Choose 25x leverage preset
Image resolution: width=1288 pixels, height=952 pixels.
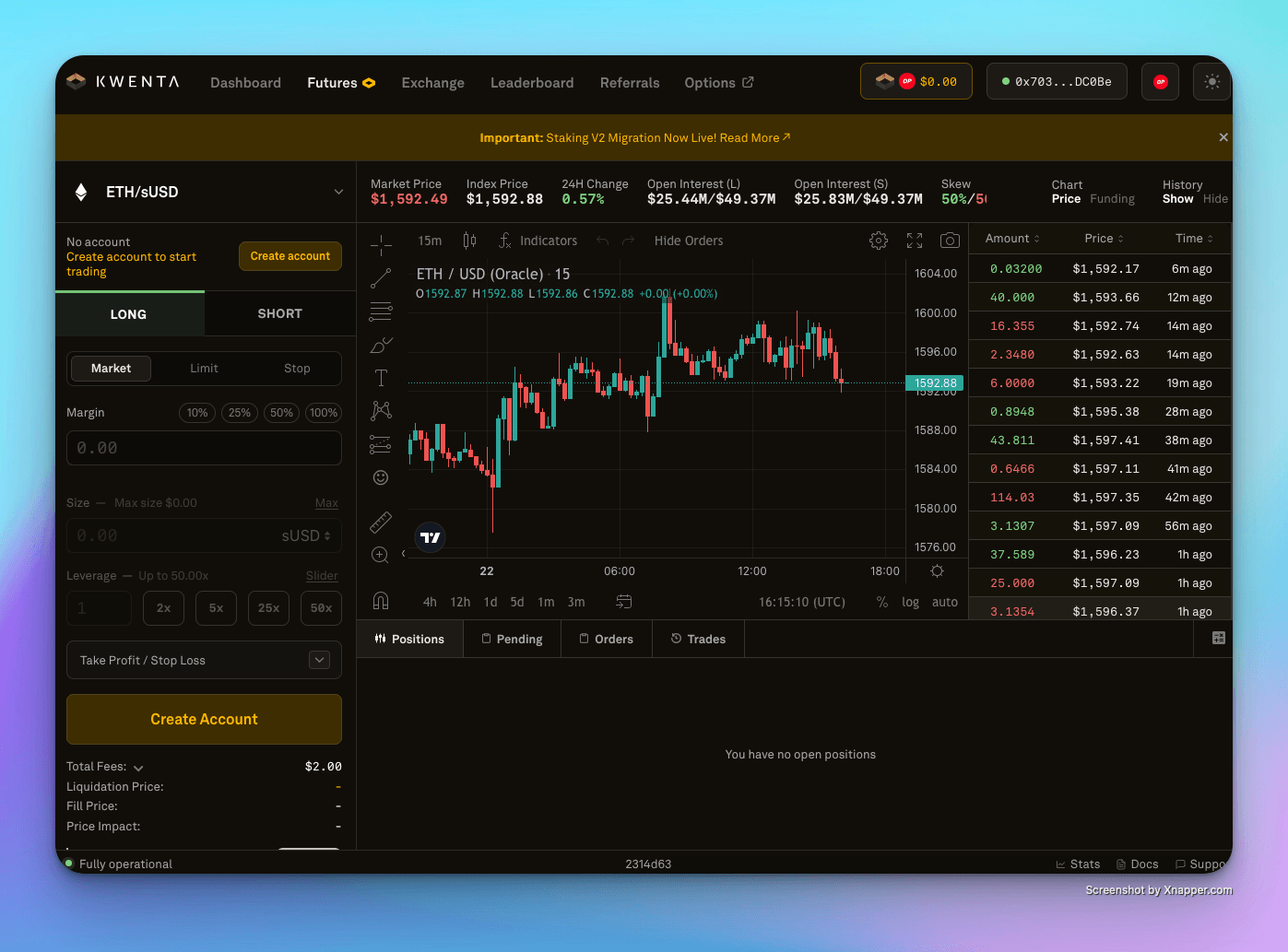click(x=268, y=608)
